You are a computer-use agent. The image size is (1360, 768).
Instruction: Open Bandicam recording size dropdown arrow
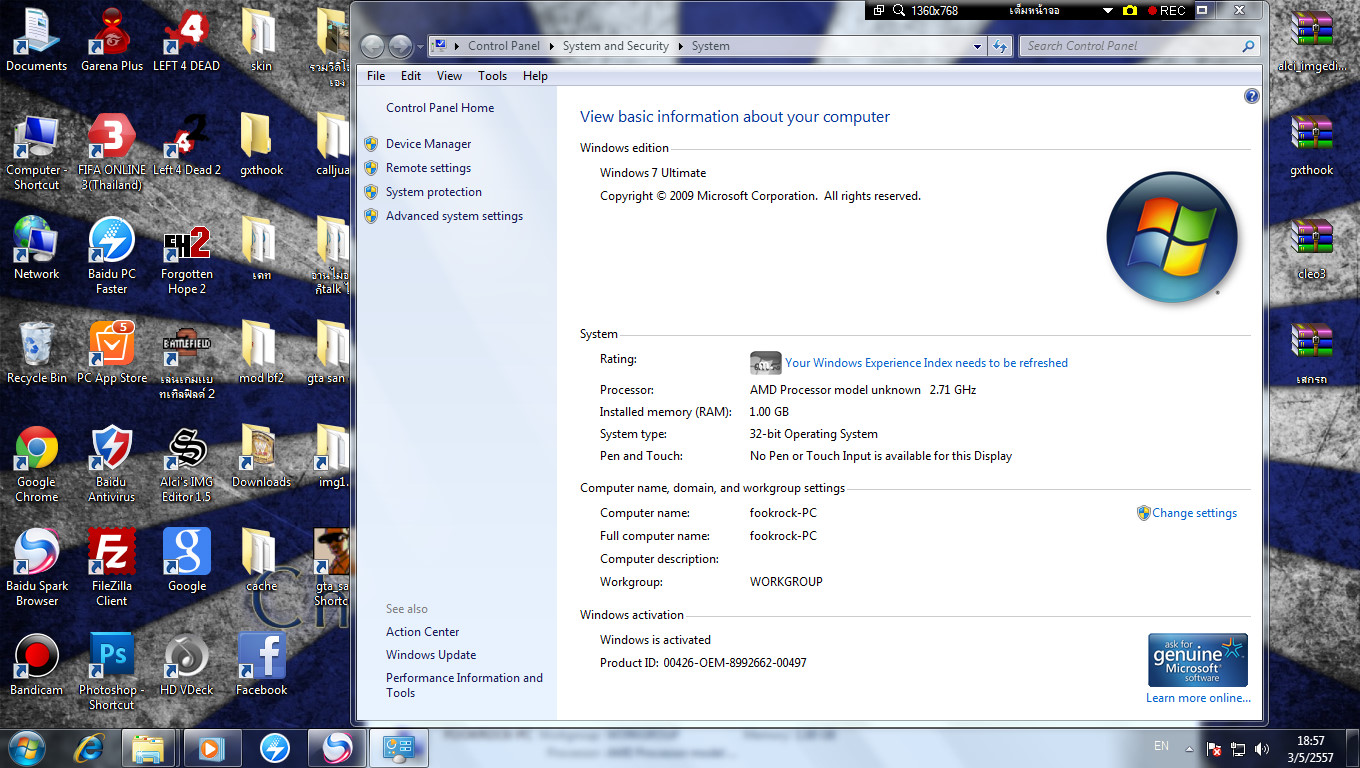point(1108,11)
